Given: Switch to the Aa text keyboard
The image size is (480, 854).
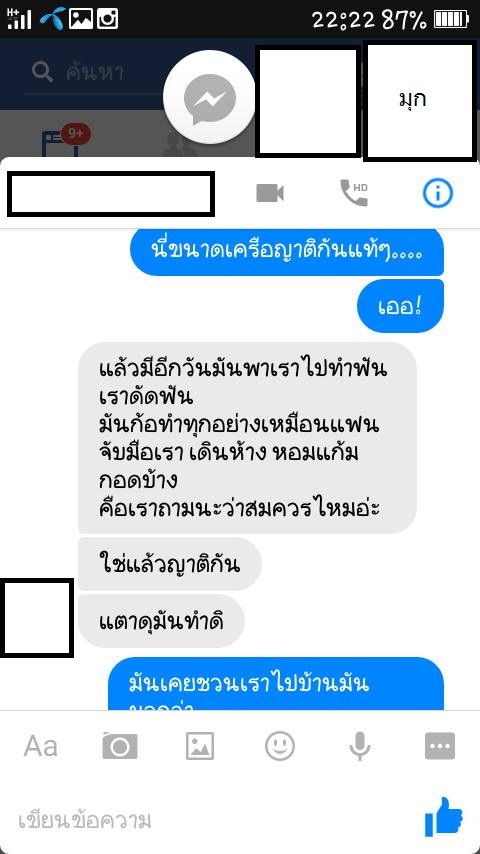Looking at the screenshot, I should coord(41,746).
